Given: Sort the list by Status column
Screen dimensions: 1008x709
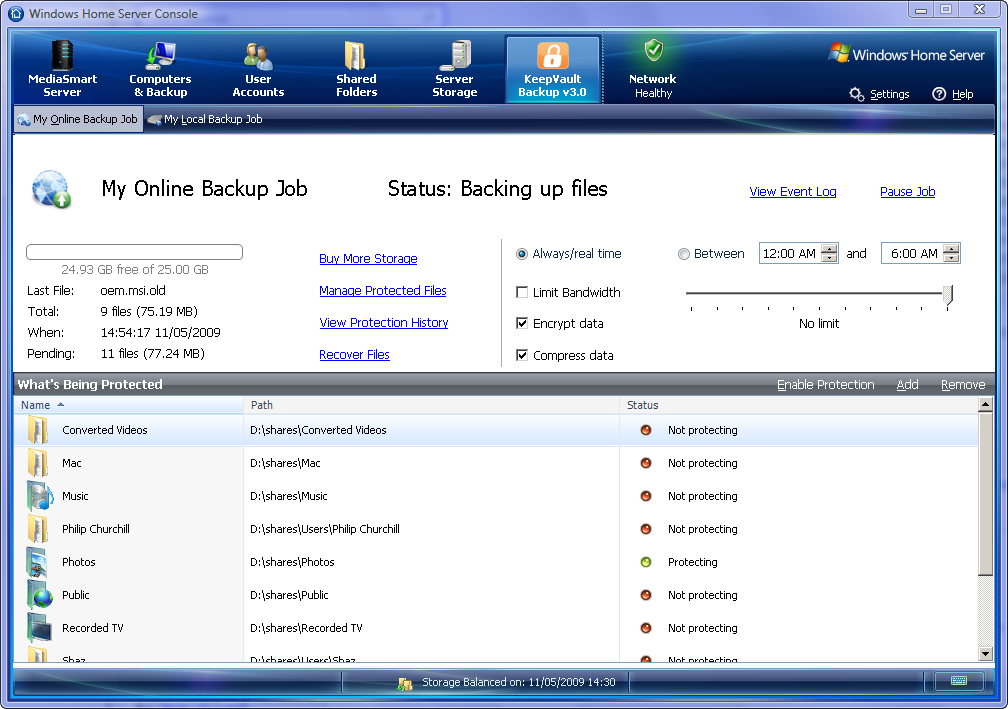Looking at the screenshot, I should click(799, 405).
